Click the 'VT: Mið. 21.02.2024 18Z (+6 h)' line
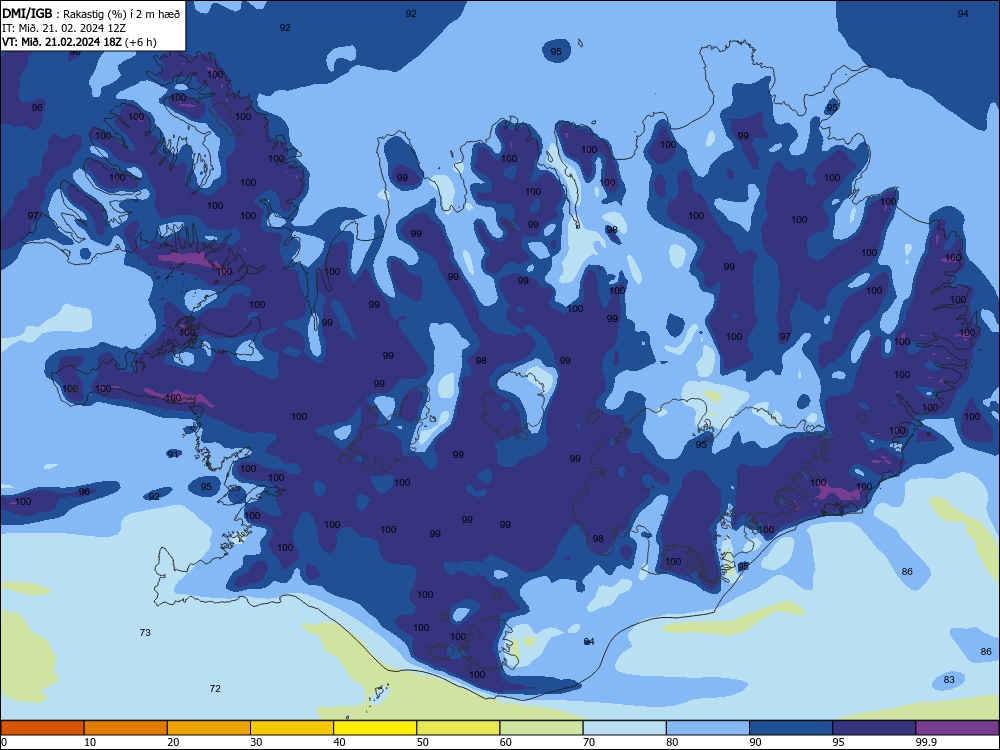The height and width of the screenshot is (750, 1000). pyautogui.click(x=79, y=42)
